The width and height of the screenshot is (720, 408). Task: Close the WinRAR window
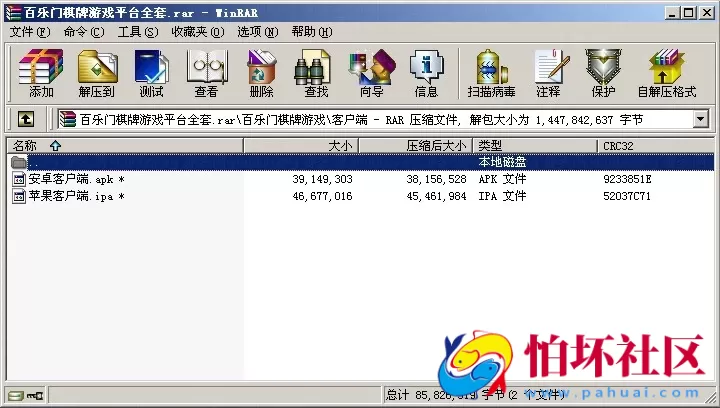coord(706,13)
